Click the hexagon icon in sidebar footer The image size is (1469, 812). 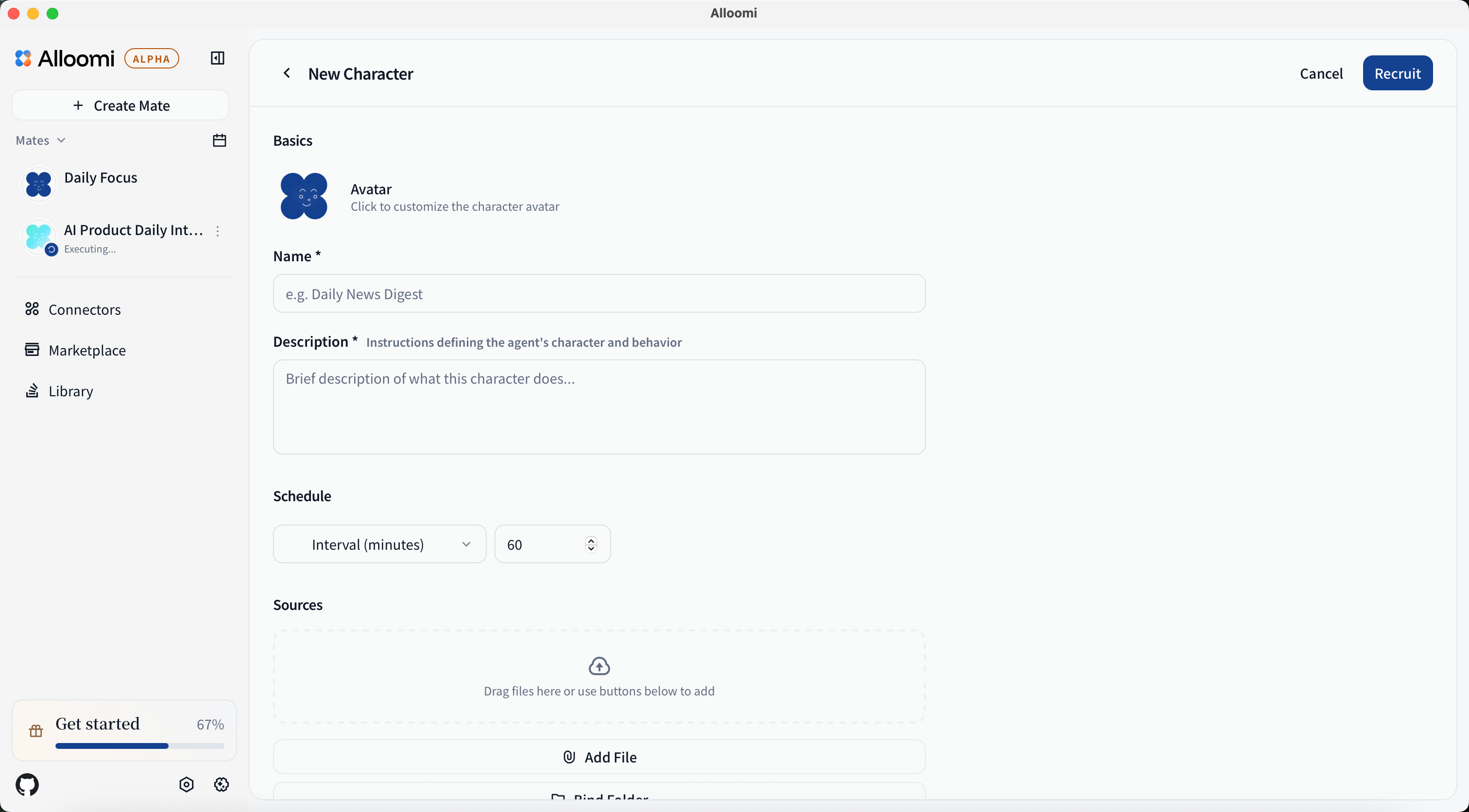[x=187, y=785]
